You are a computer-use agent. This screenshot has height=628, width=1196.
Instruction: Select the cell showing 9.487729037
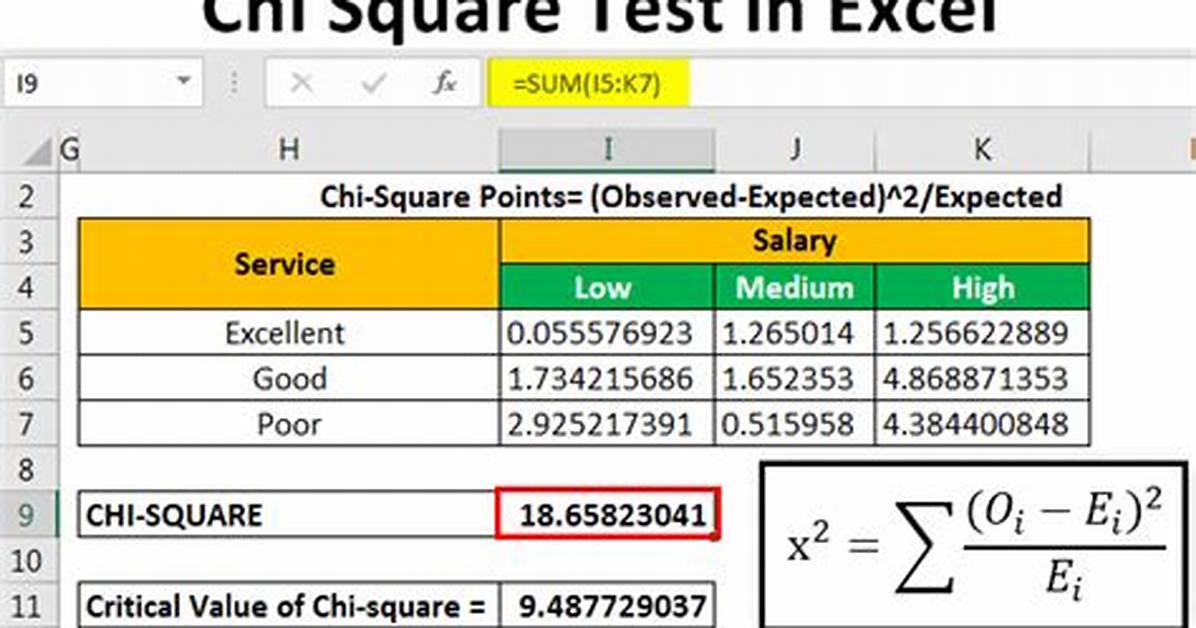(x=607, y=606)
